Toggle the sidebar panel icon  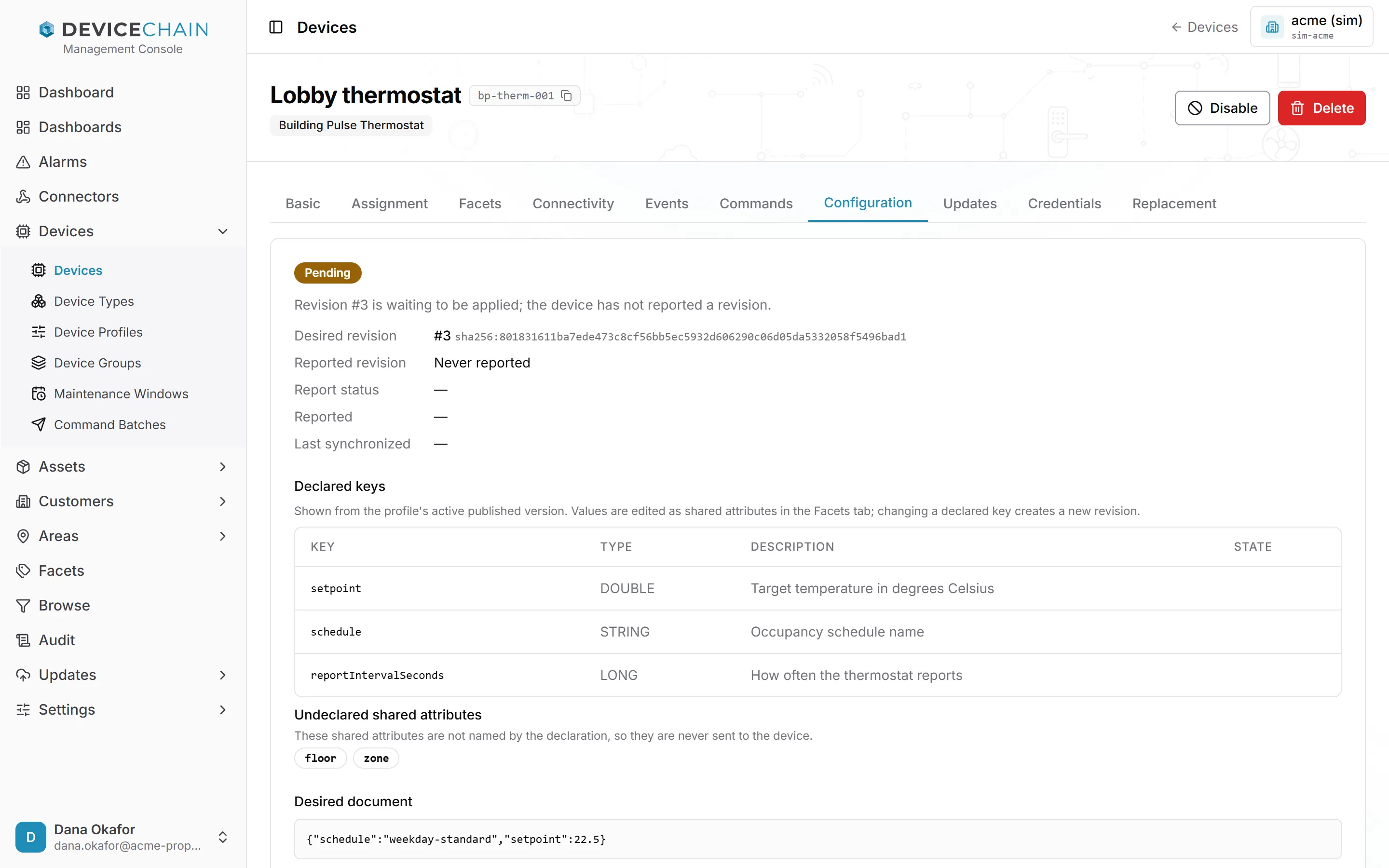[275, 27]
